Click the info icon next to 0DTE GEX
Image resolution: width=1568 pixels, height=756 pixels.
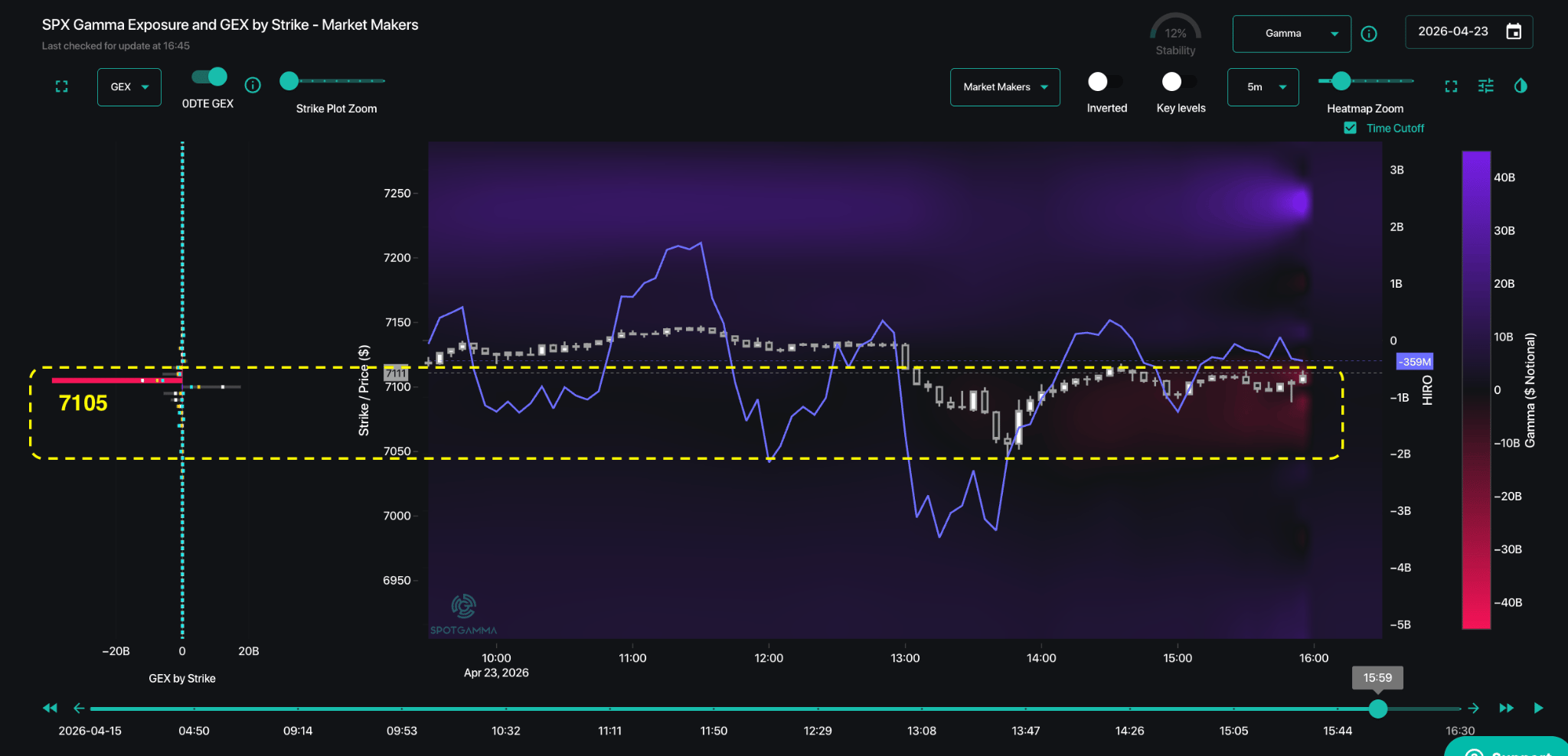(253, 85)
